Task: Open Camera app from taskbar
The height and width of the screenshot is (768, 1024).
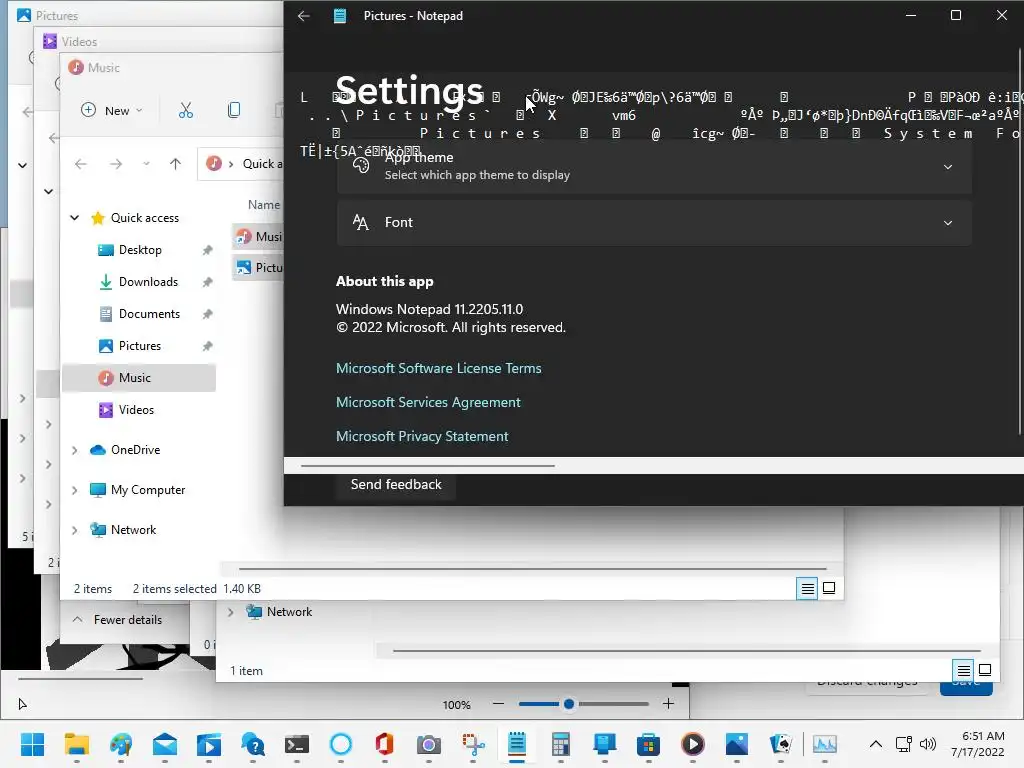Action: [x=429, y=744]
